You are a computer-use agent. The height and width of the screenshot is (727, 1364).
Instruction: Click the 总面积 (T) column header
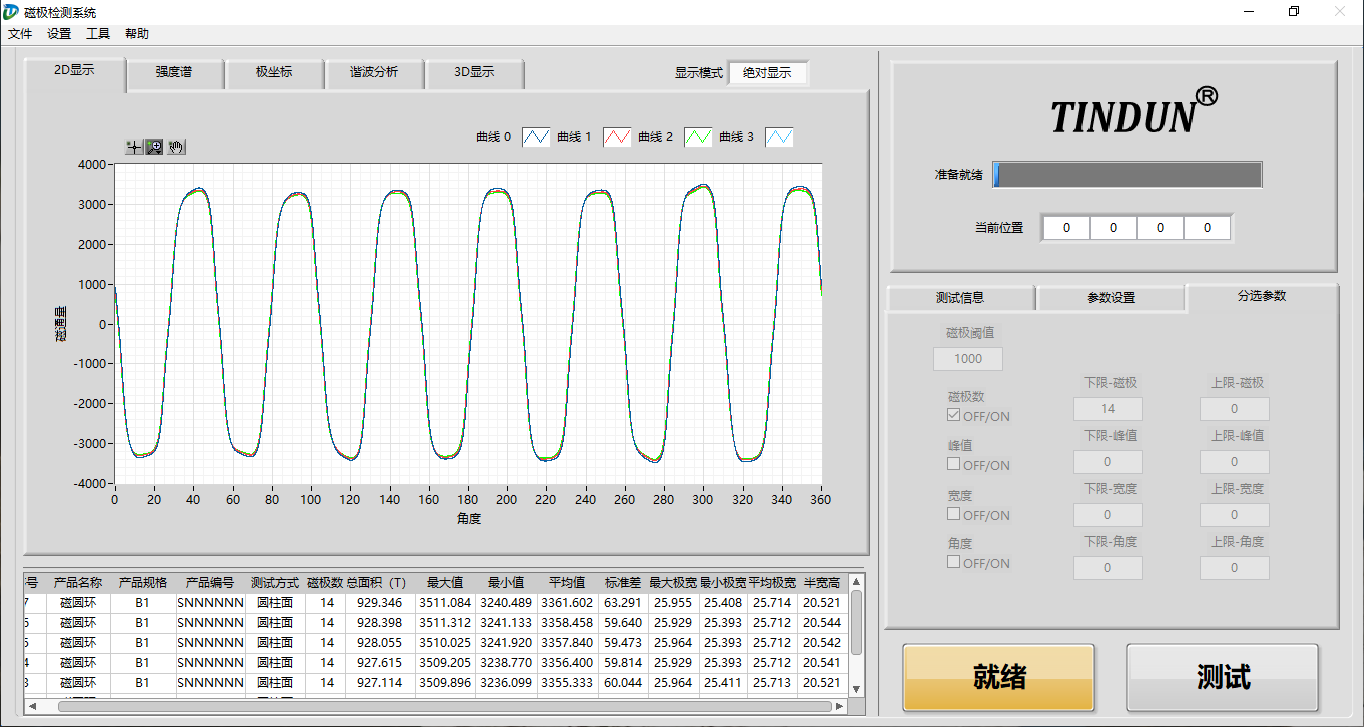(x=378, y=582)
